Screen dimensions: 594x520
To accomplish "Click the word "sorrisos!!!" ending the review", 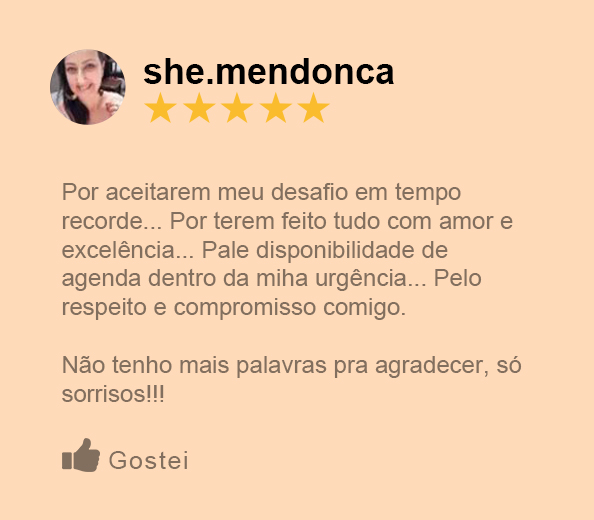I will pyautogui.click(x=113, y=394).
